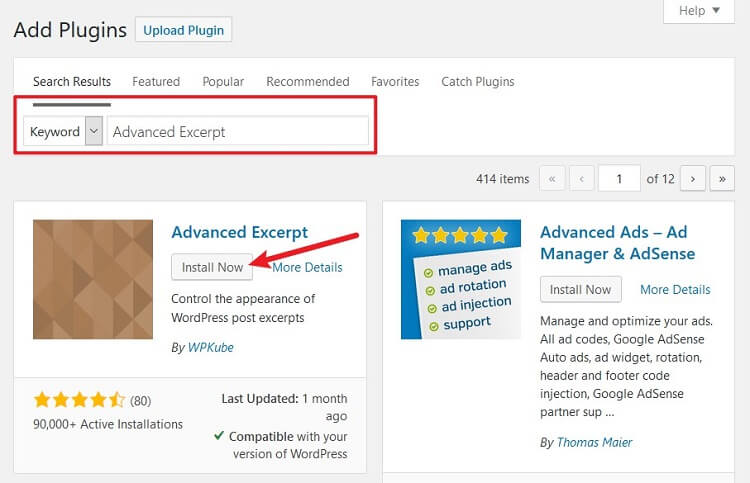Install Now the Advanced Ads plugin

tap(581, 289)
